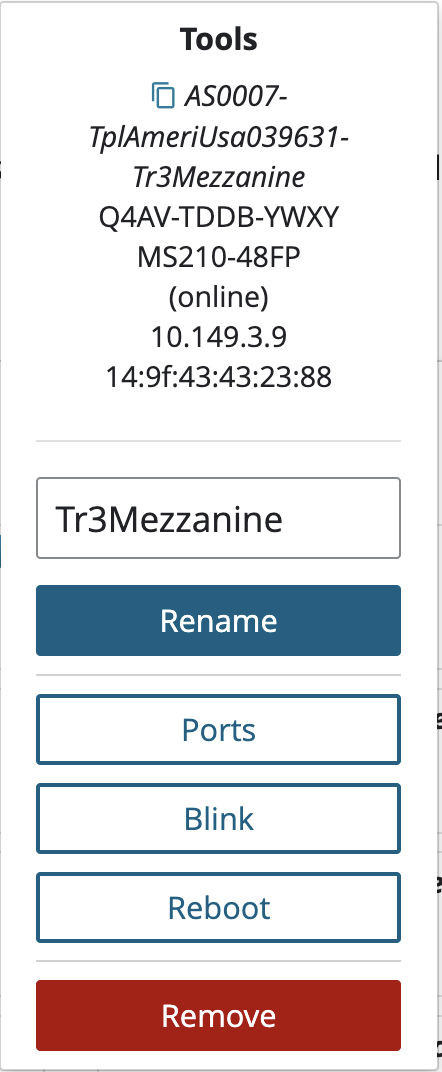Click the Tools panel heading
442x1072 pixels.
(x=219, y=39)
